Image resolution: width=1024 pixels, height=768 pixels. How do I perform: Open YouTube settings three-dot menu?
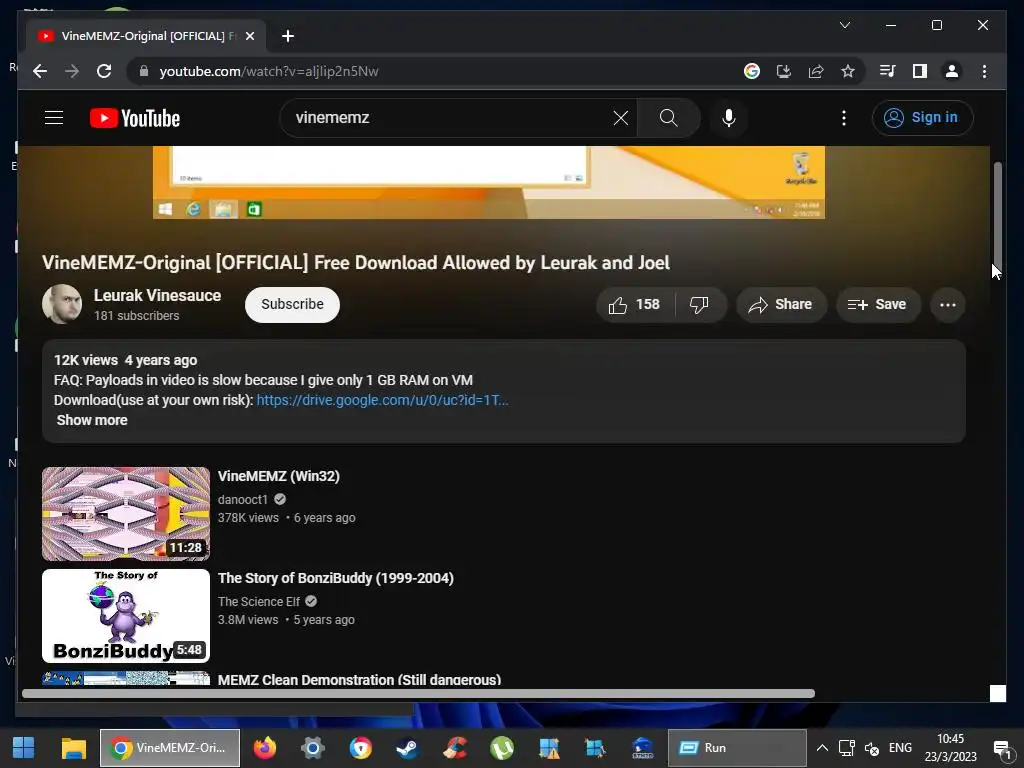[x=844, y=118]
